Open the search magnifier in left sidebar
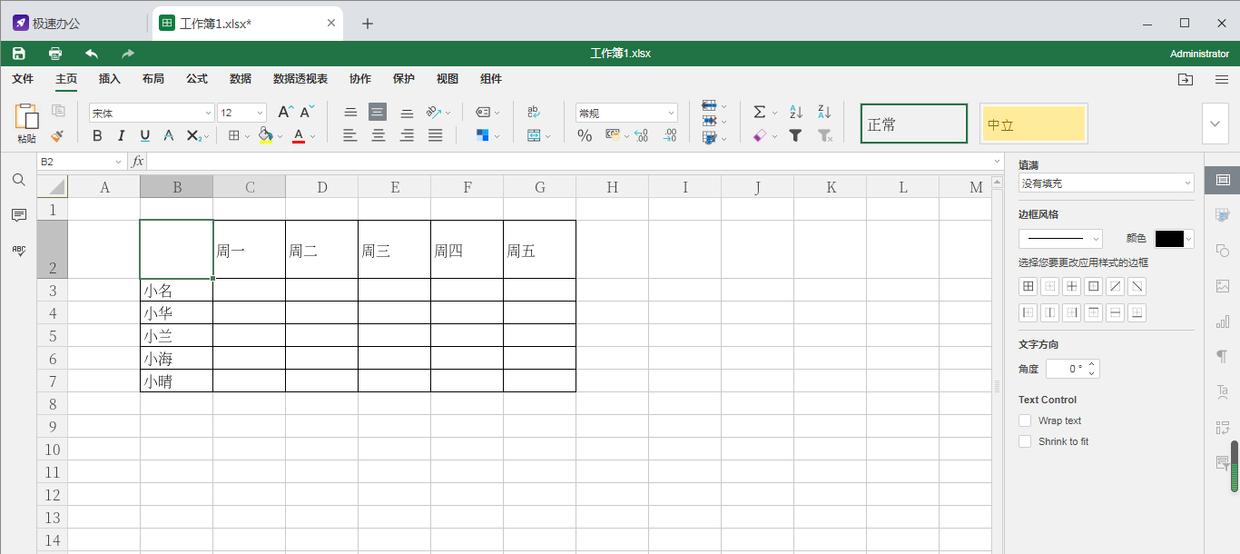Image resolution: width=1240 pixels, height=554 pixels. pyautogui.click(x=18, y=180)
